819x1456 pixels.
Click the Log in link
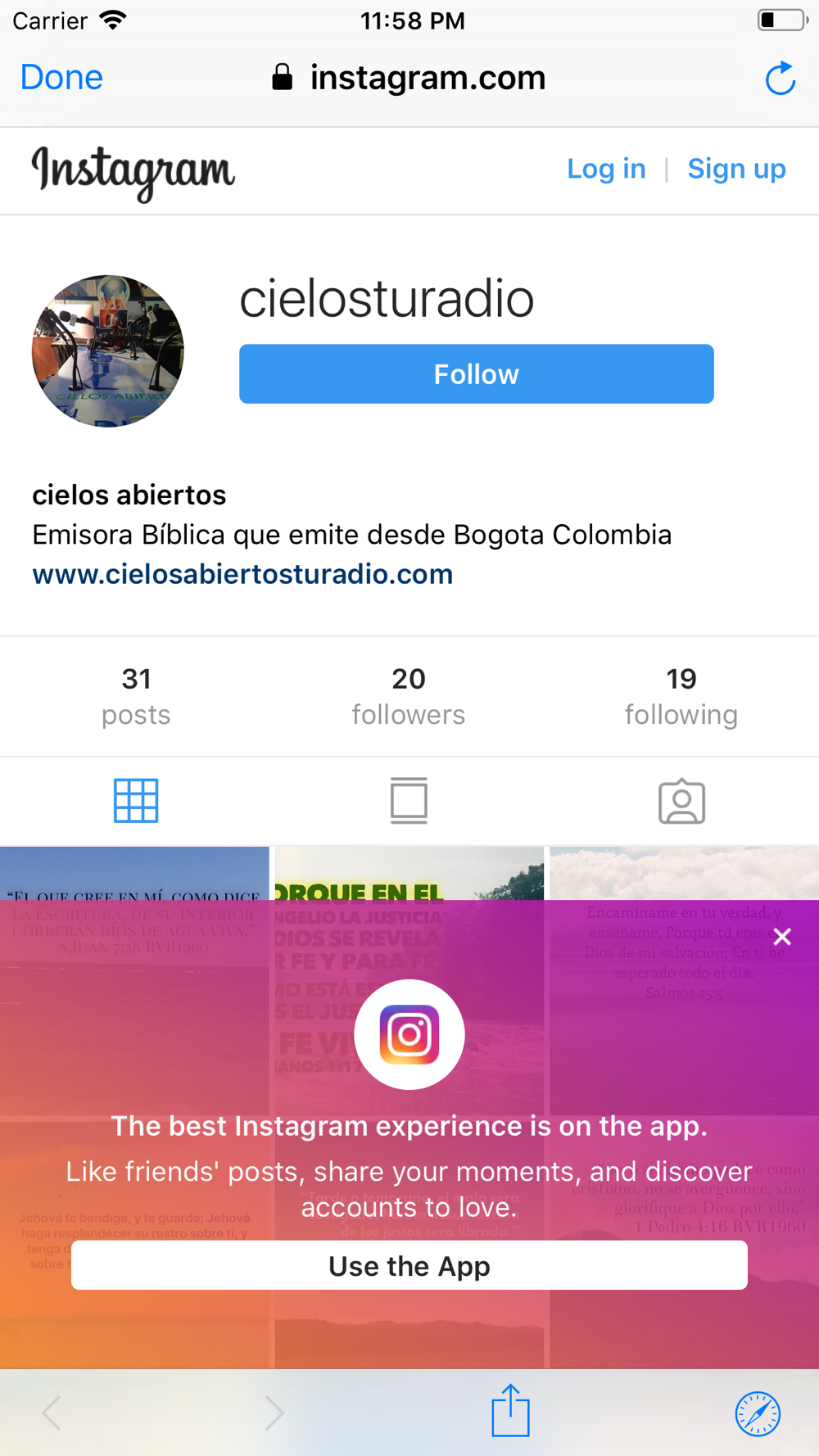[x=606, y=169]
